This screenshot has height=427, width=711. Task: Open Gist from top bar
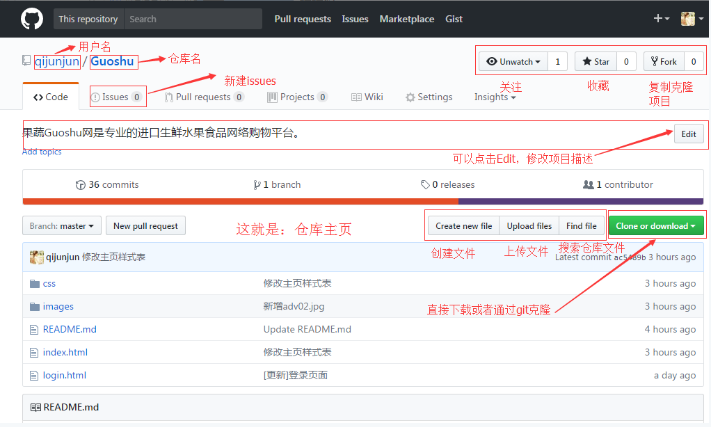[x=453, y=19]
